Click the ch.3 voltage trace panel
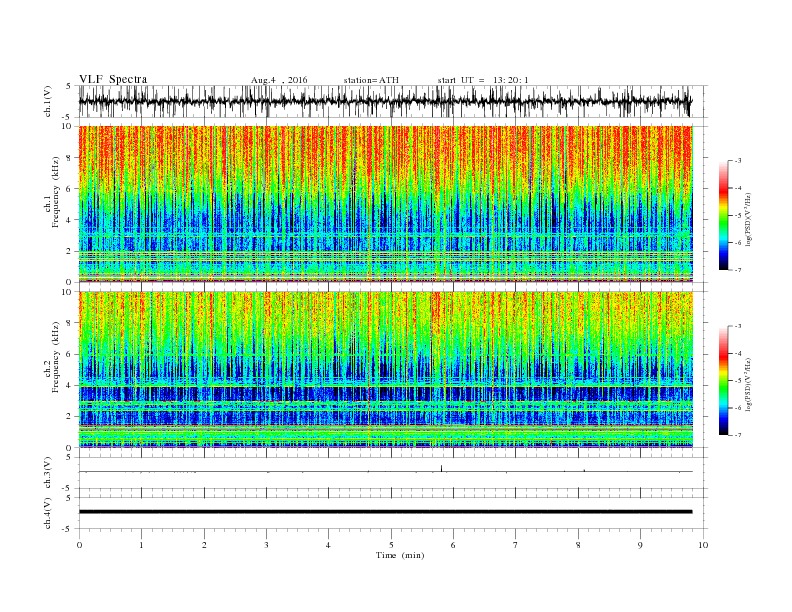 [x=393, y=473]
